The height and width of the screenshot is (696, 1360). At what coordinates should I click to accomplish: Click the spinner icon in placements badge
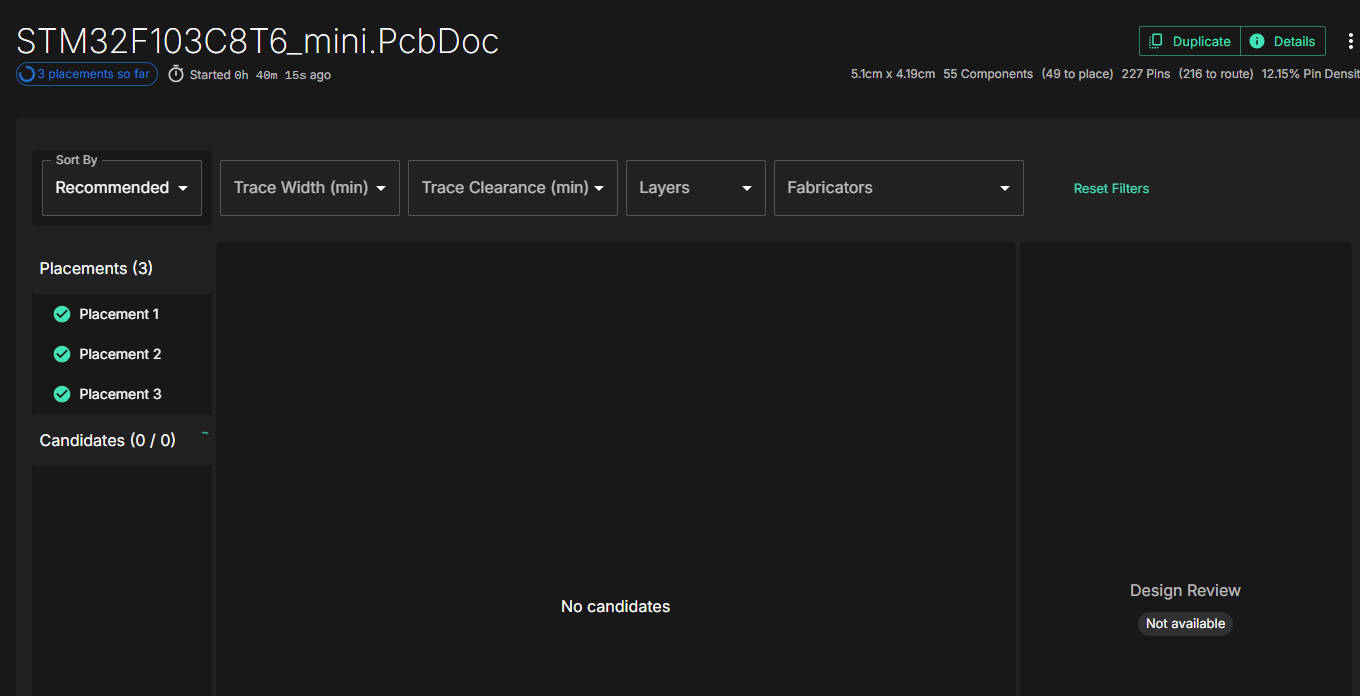click(x=27, y=74)
